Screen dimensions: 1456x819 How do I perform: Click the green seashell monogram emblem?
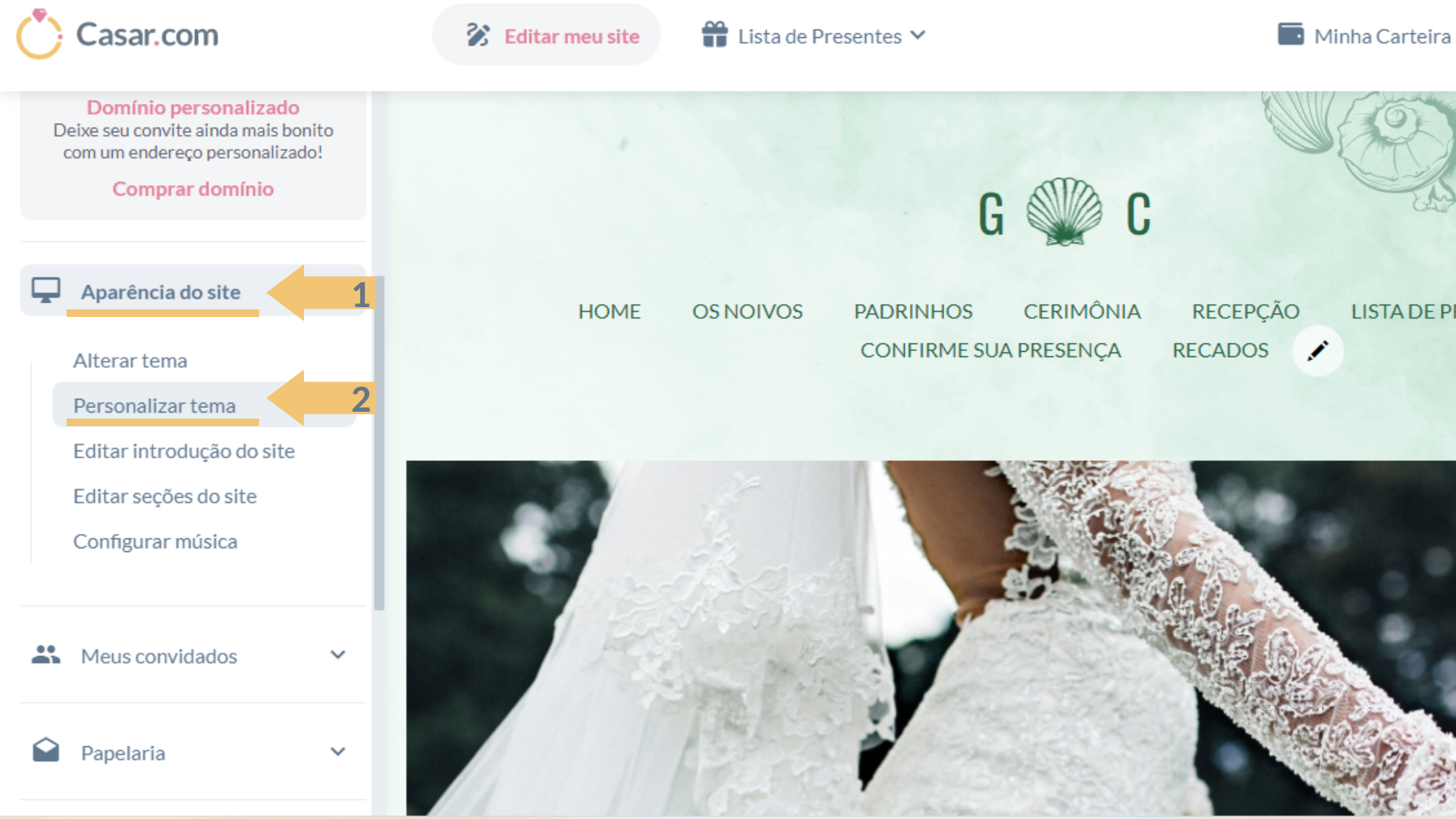pos(1064,212)
